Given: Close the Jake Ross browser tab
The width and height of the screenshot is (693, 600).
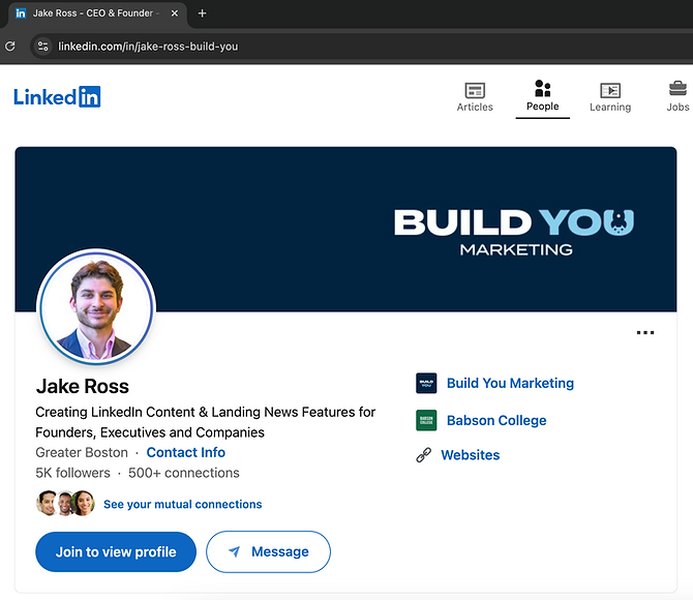Looking at the screenshot, I should tap(175, 13).
